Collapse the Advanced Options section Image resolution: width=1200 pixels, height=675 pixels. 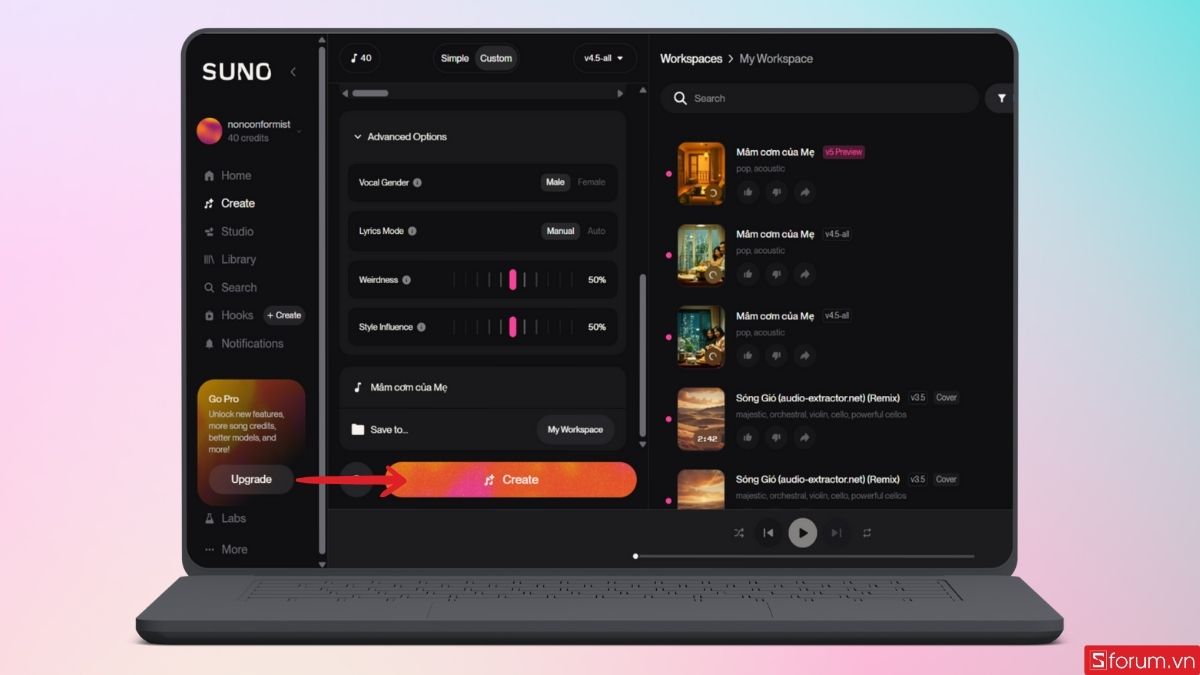tap(400, 137)
